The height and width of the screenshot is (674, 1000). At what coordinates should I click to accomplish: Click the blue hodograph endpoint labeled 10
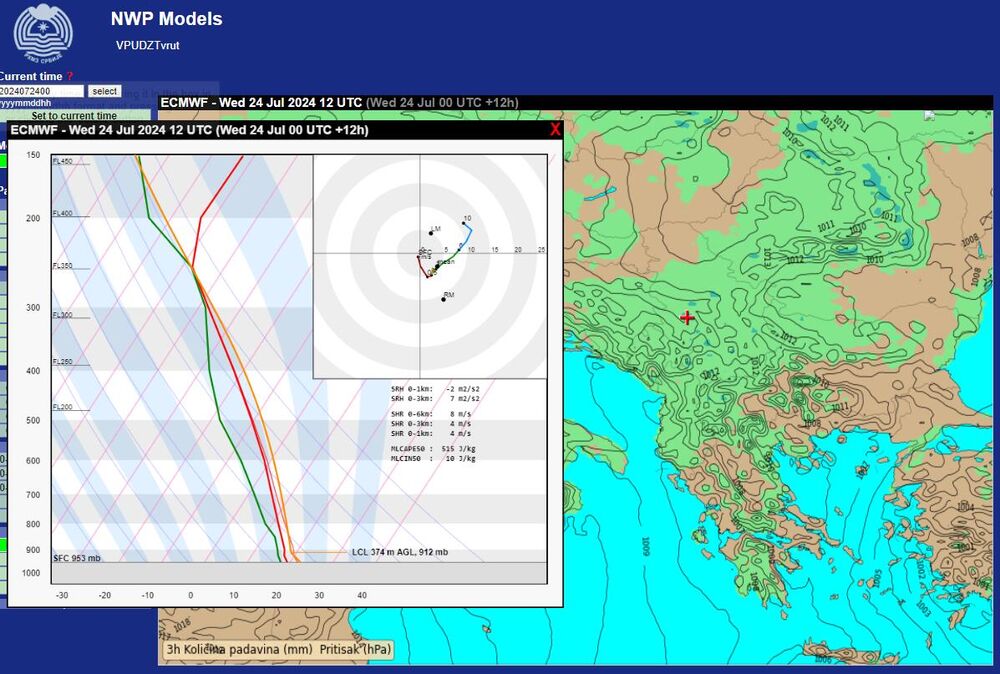click(x=464, y=224)
